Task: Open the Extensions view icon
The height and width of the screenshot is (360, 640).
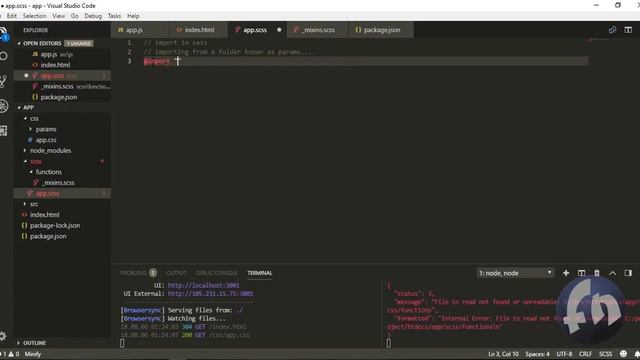Action: [4, 131]
